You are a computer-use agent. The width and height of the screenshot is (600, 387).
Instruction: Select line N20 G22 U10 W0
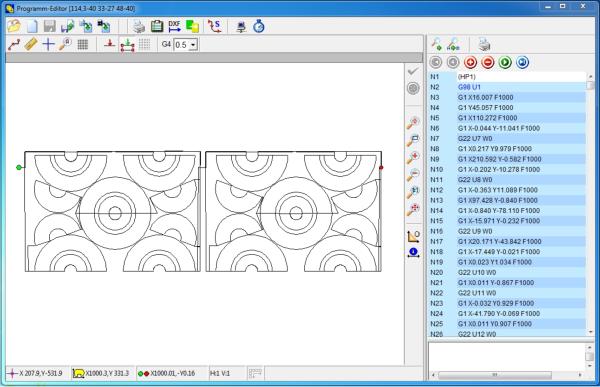tap(507, 272)
